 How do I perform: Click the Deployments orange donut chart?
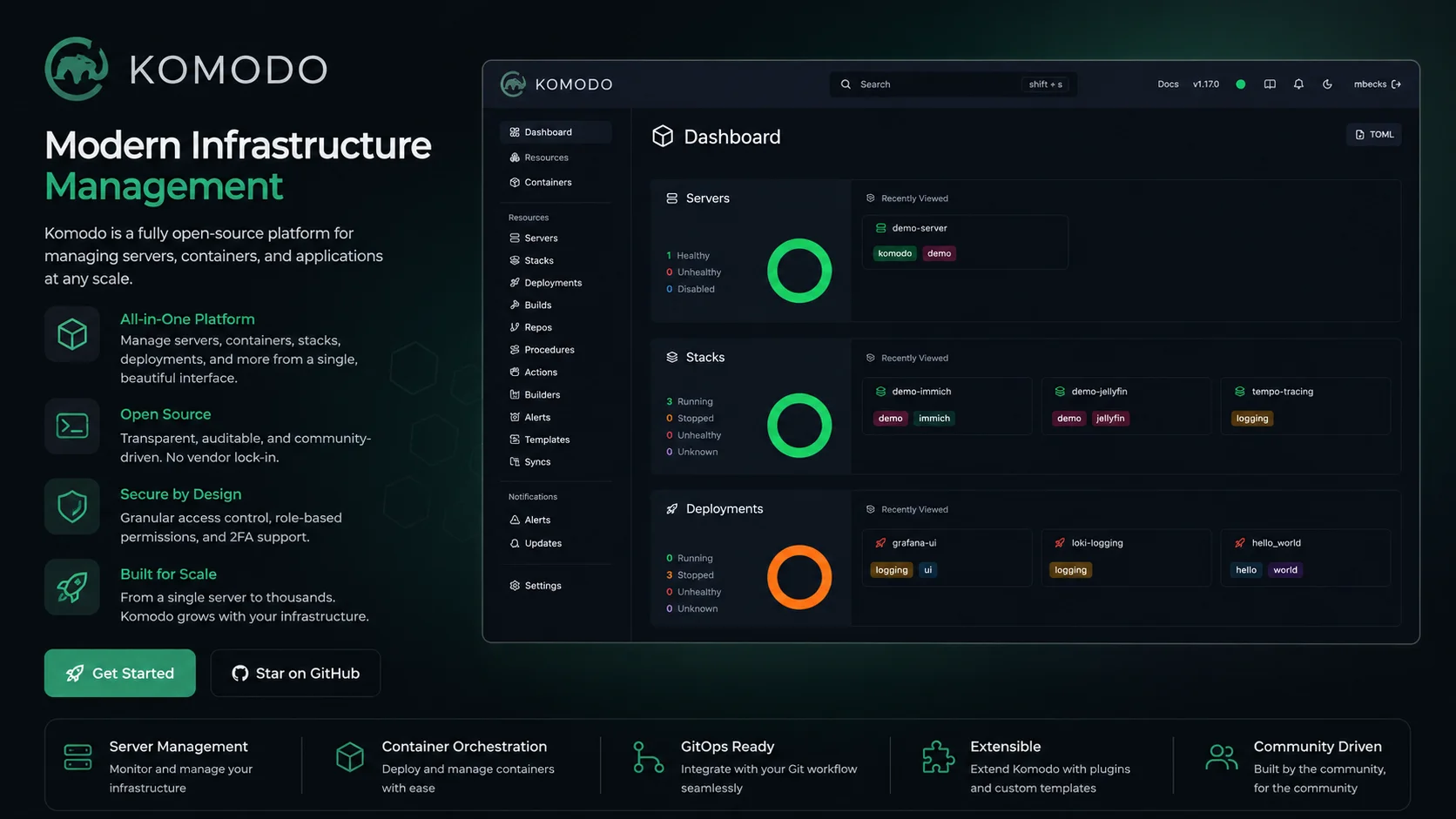pyautogui.click(x=799, y=577)
